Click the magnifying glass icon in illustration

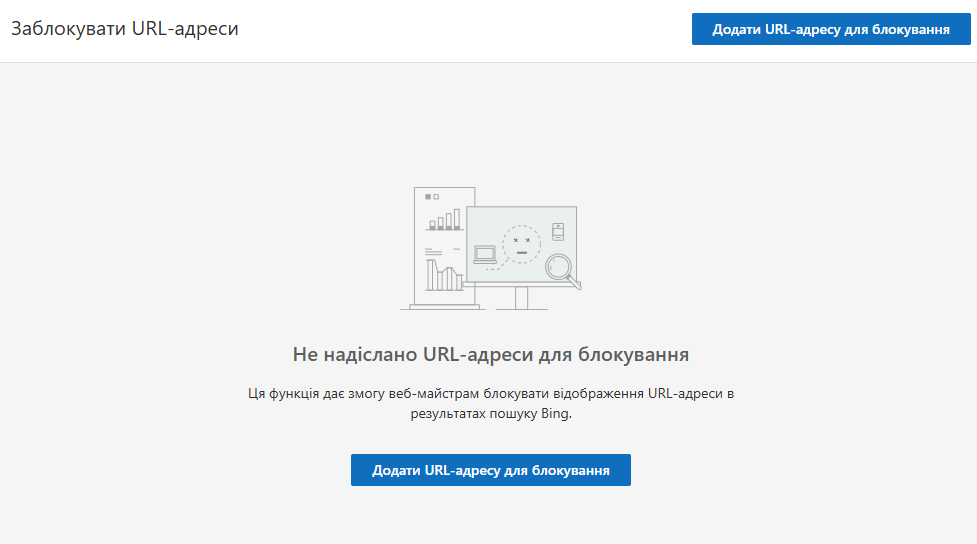(559, 268)
